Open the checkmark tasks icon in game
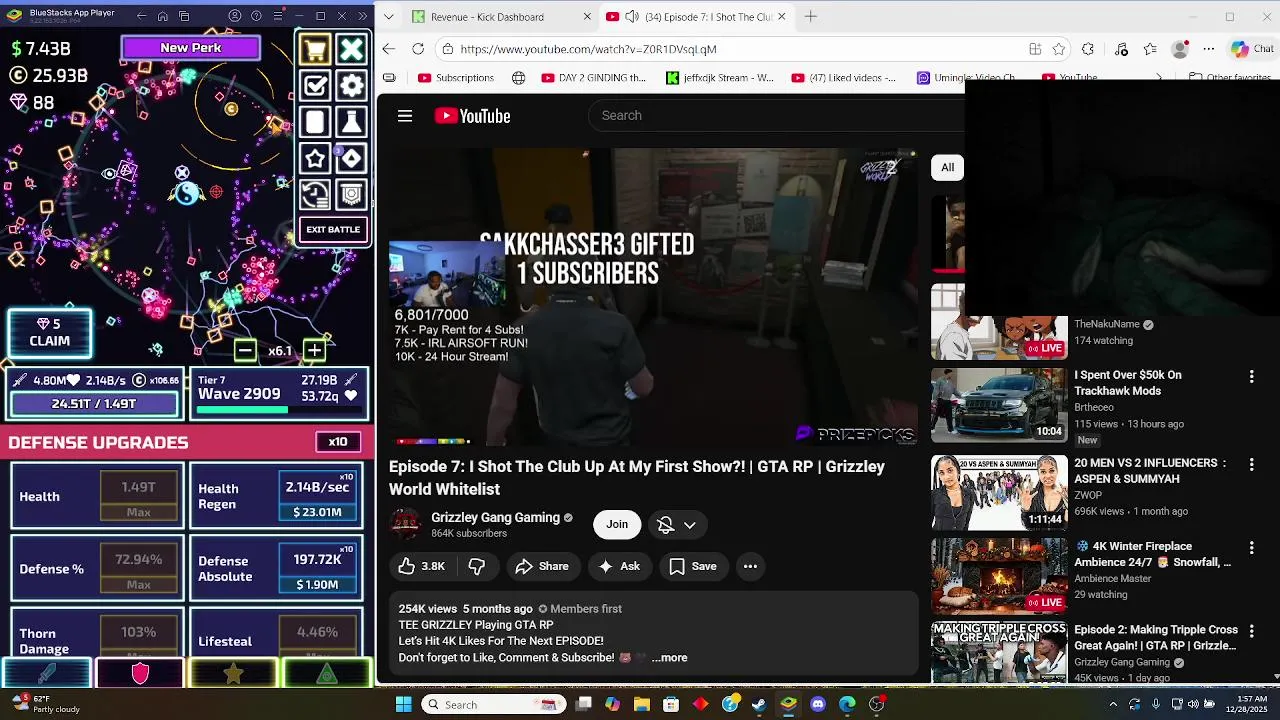Image resolution: width=1280 pixels, height=720 pixels. [x=315, y=86]
